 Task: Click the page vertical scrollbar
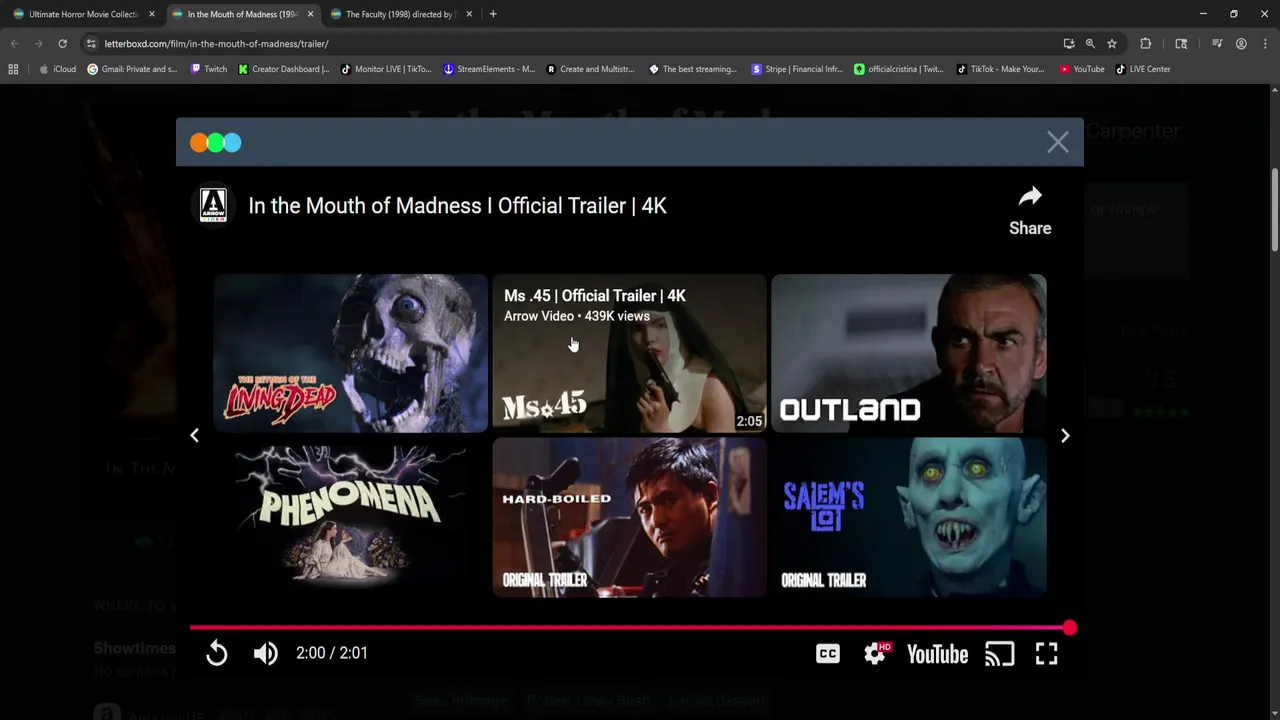tap(1275, 210)
